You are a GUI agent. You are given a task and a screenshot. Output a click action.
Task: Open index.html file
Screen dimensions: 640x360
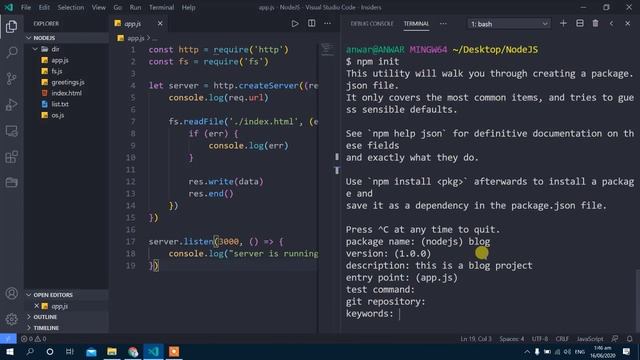pyautogui.click(x=67, y=93)
